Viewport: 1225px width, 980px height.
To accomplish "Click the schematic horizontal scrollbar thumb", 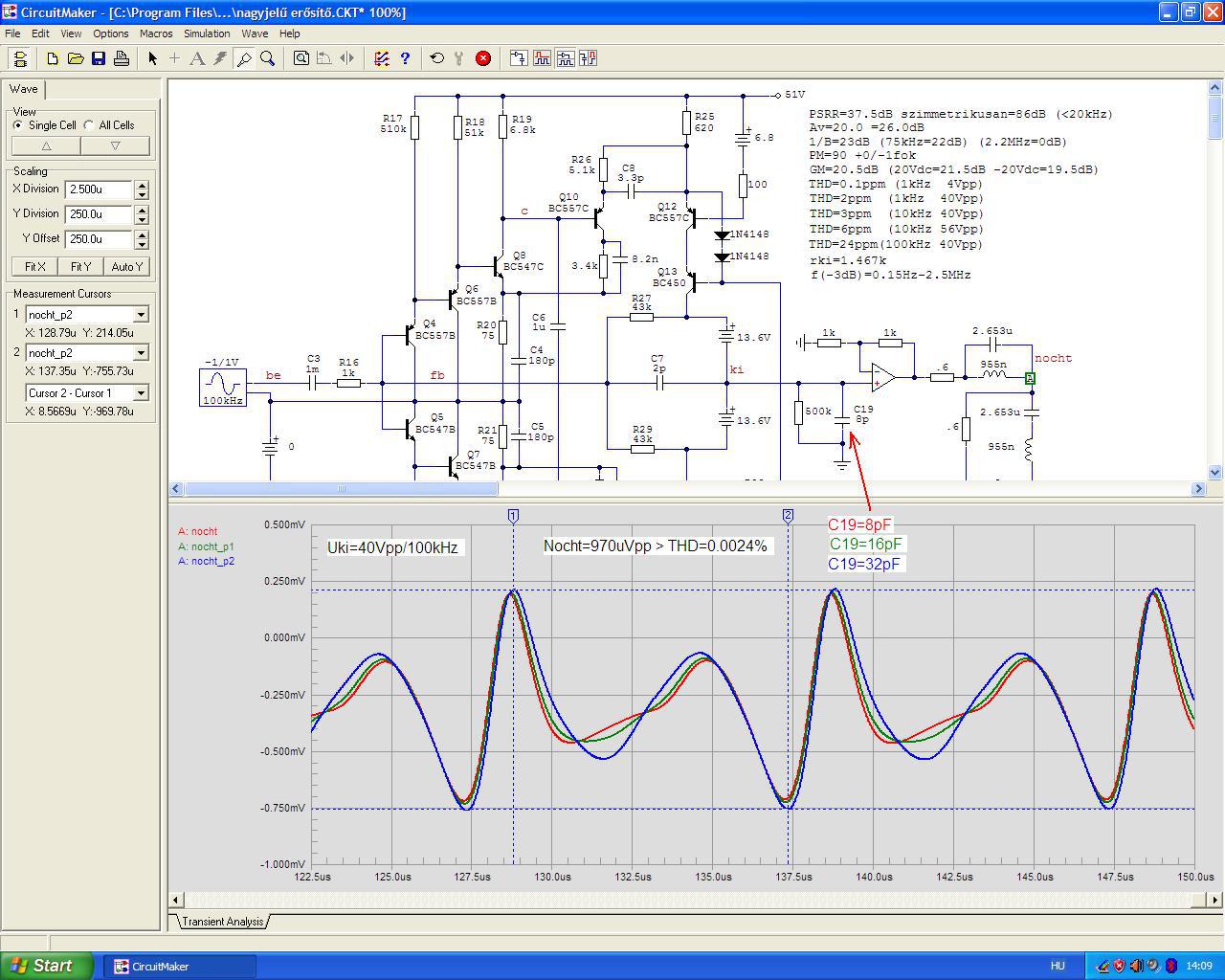I will click(x=341, y=489).
